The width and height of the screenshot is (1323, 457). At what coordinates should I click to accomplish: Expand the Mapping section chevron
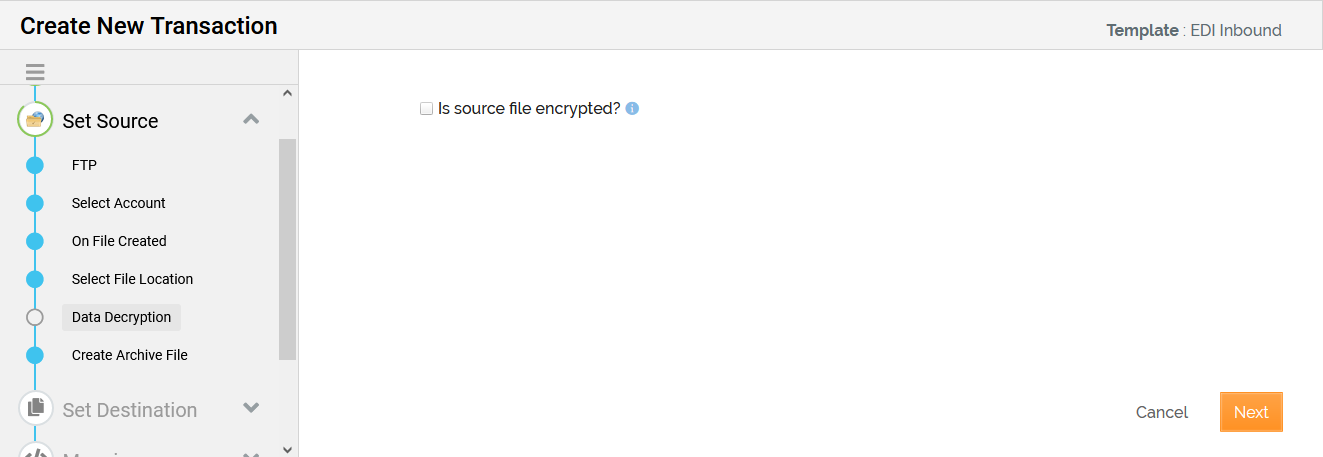pyautogui.click(x=251, y=453)
